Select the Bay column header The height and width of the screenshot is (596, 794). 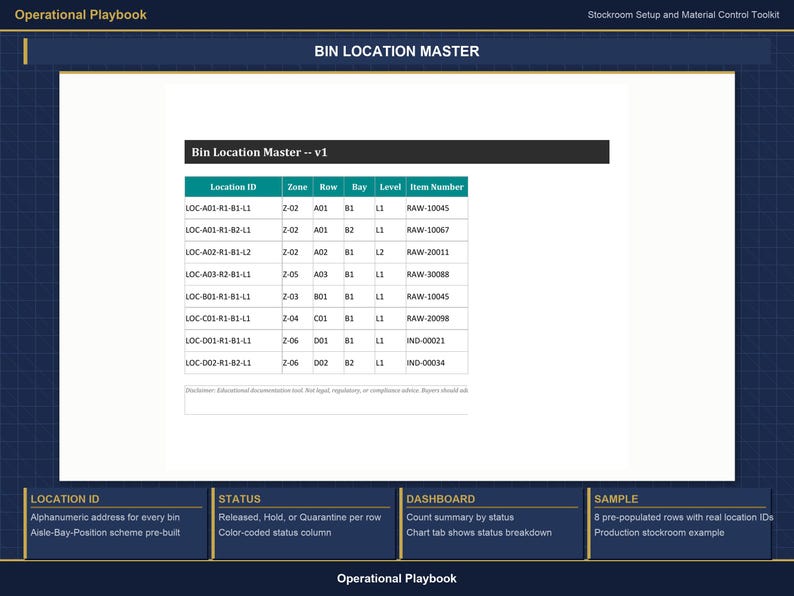[x=359, y=187]
